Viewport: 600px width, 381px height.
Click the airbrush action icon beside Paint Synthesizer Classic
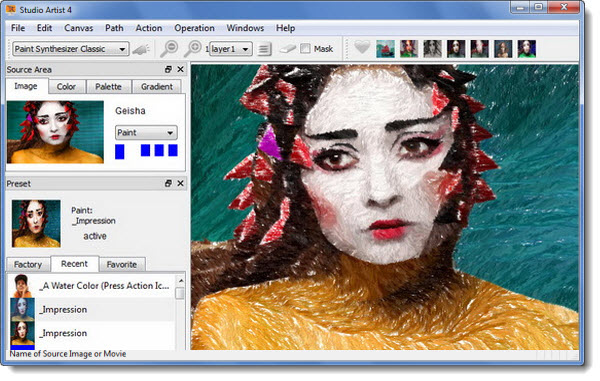tap(141, 49)
